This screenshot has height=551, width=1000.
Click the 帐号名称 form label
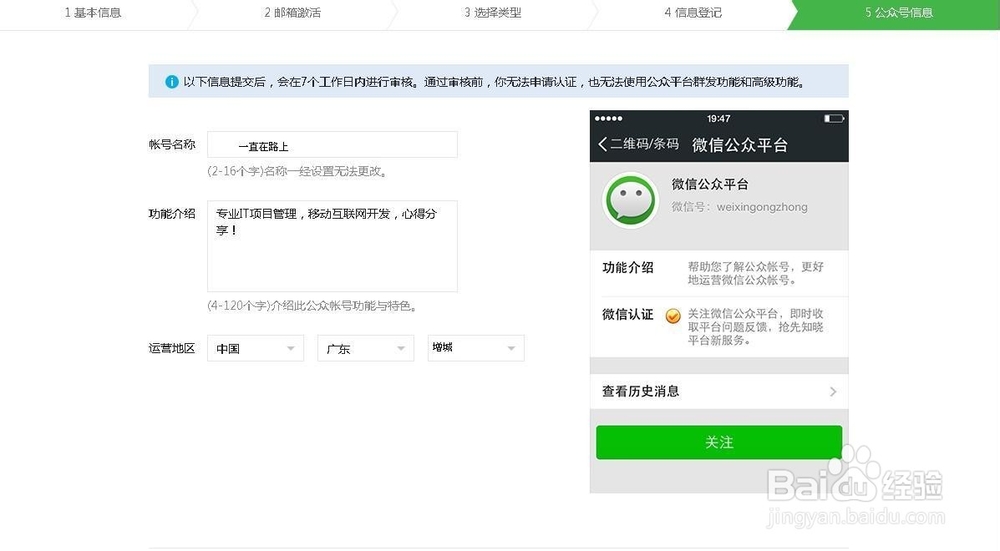172,145
